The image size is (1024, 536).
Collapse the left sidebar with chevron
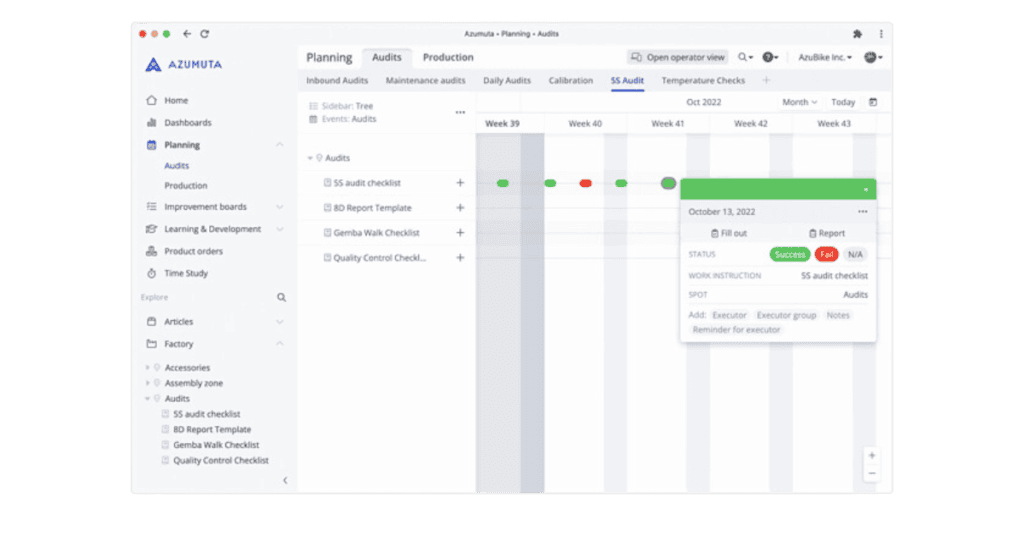(x=285, y=481)
